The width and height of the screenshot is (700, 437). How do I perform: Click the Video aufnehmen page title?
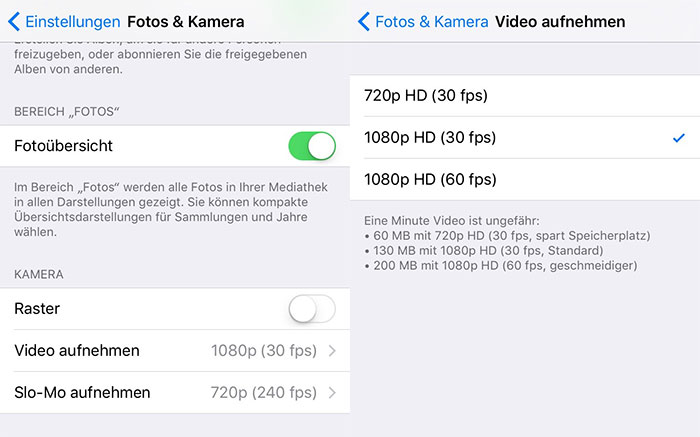[x=560, y=22]
